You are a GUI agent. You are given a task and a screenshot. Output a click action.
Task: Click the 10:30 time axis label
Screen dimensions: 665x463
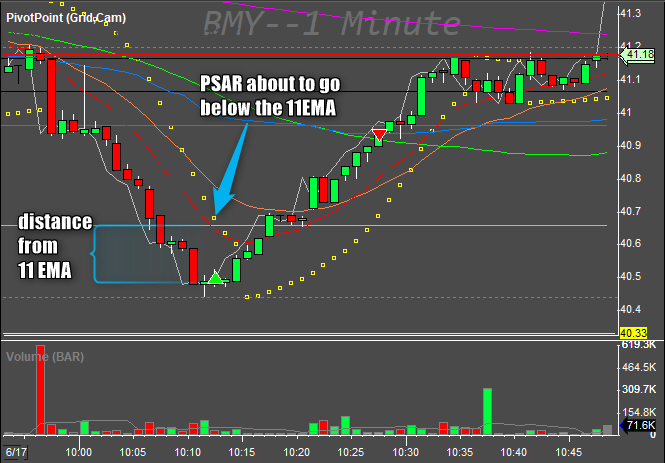406,452
